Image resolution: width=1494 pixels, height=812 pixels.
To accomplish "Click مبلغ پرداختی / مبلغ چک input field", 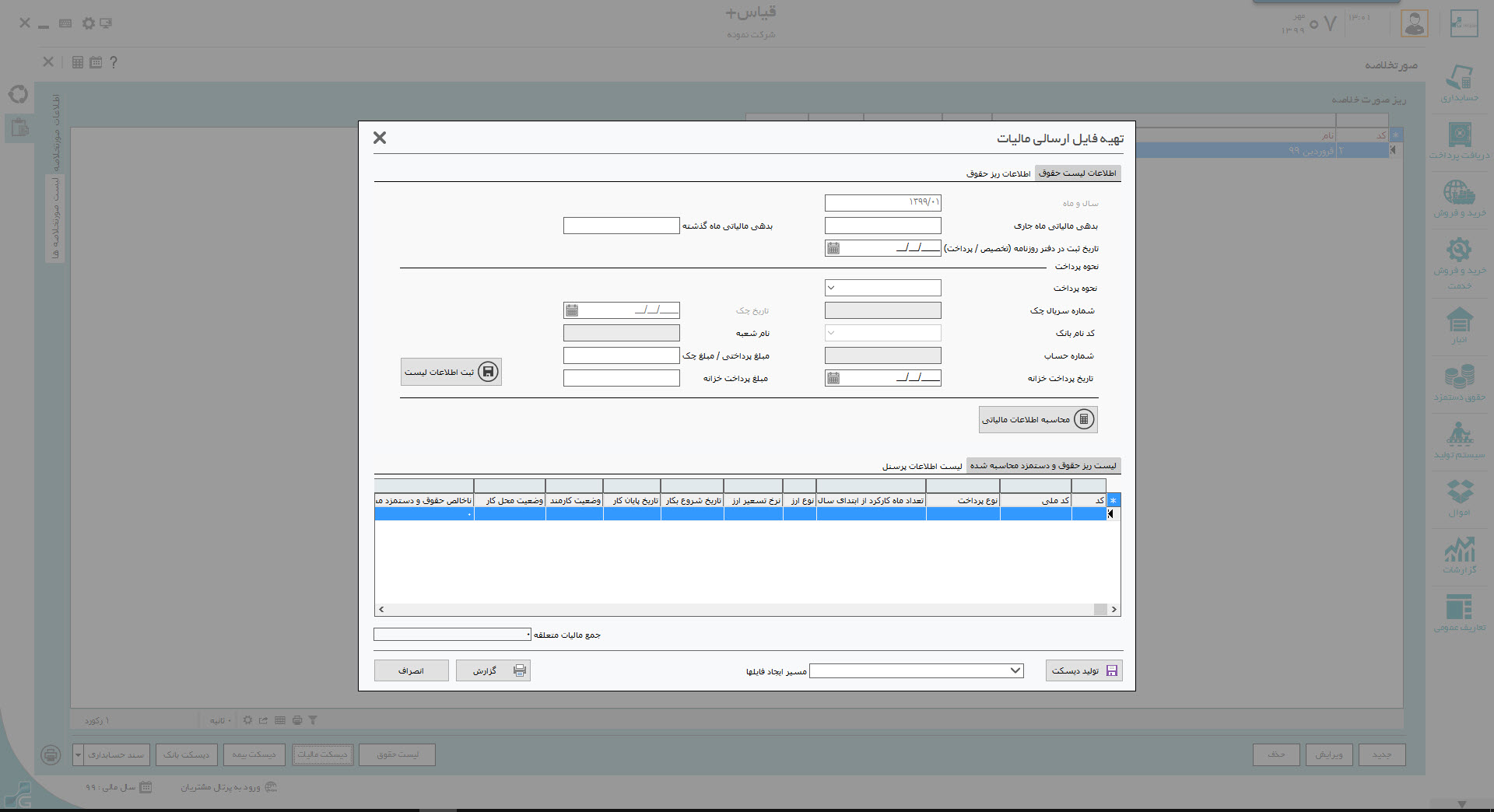I will (622, 355).
